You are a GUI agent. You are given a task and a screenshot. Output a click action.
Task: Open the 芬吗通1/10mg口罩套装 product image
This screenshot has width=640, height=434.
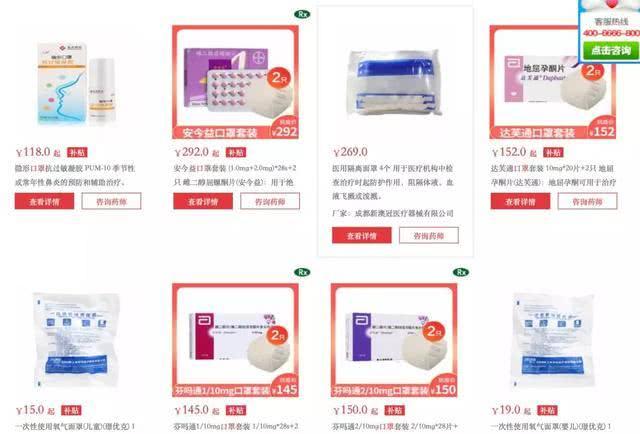click(x=236, y=340)
